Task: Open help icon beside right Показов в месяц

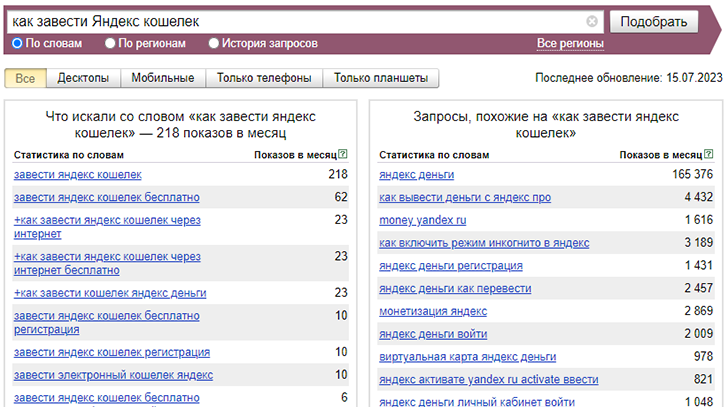Action: pyautogui.click(x=708, y=154)
